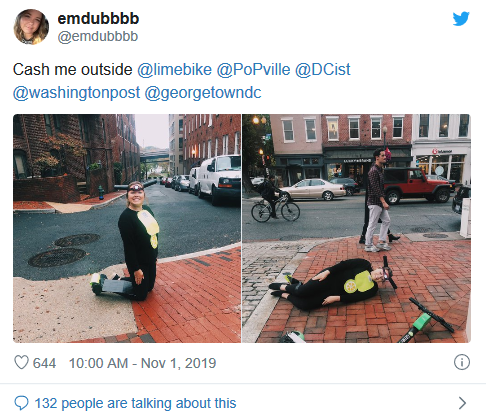View the left photo of kneeling woman
486x420 pixels.
coord(127,229)
